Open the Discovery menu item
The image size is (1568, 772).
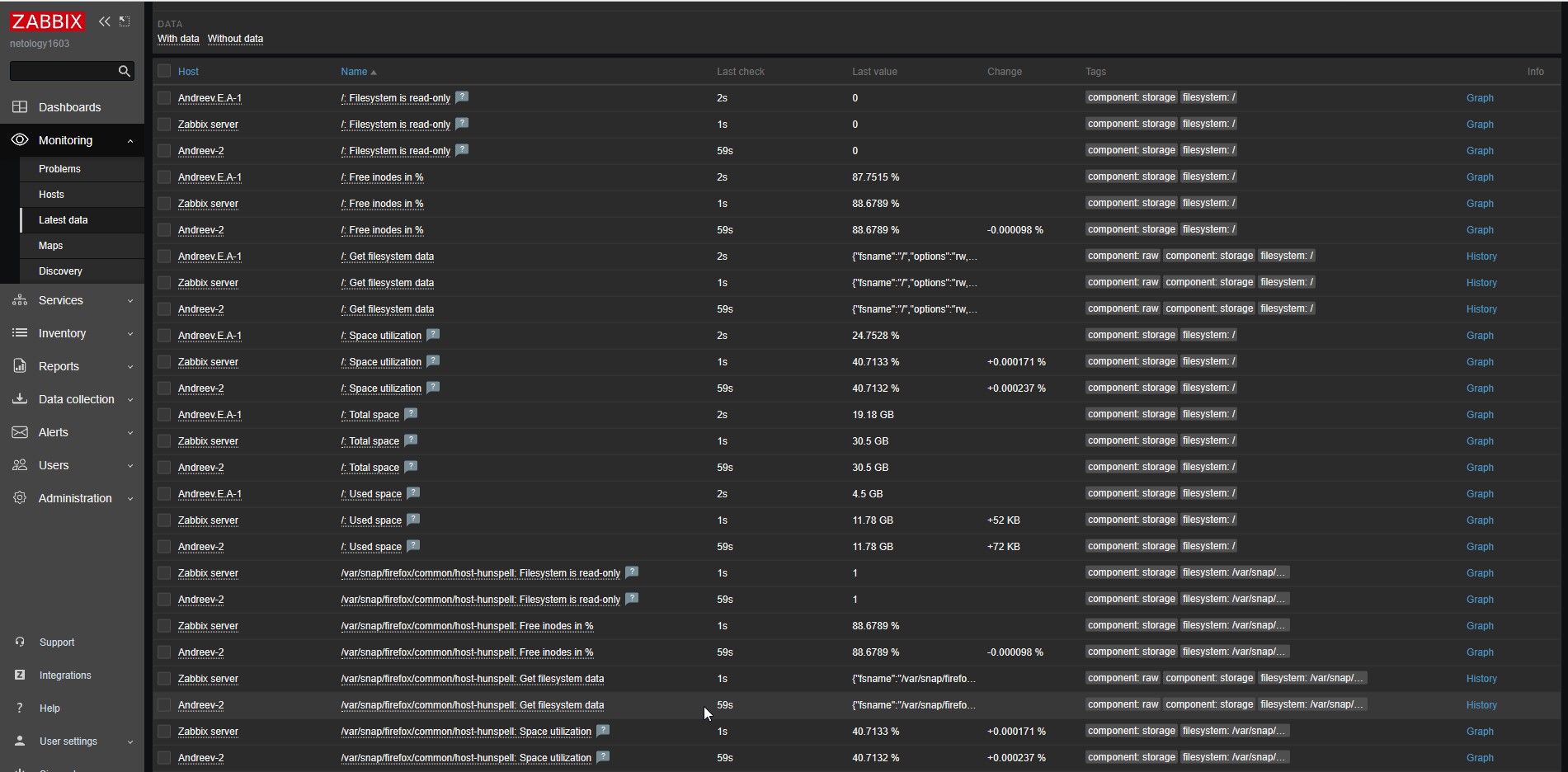(x=60, y=271)
